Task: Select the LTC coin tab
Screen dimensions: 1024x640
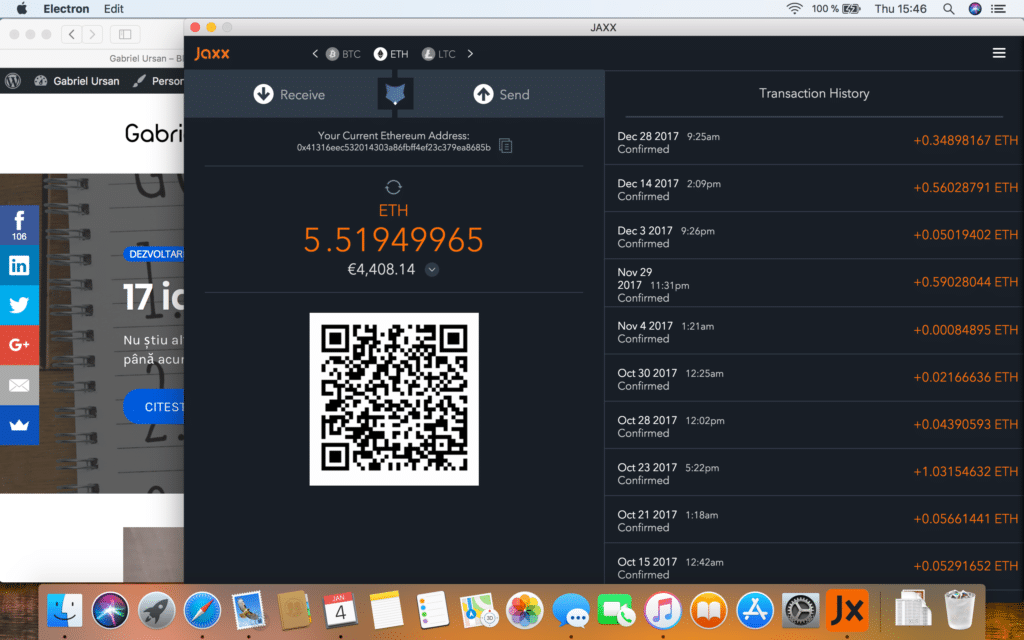Action: [x=439, y=54]
